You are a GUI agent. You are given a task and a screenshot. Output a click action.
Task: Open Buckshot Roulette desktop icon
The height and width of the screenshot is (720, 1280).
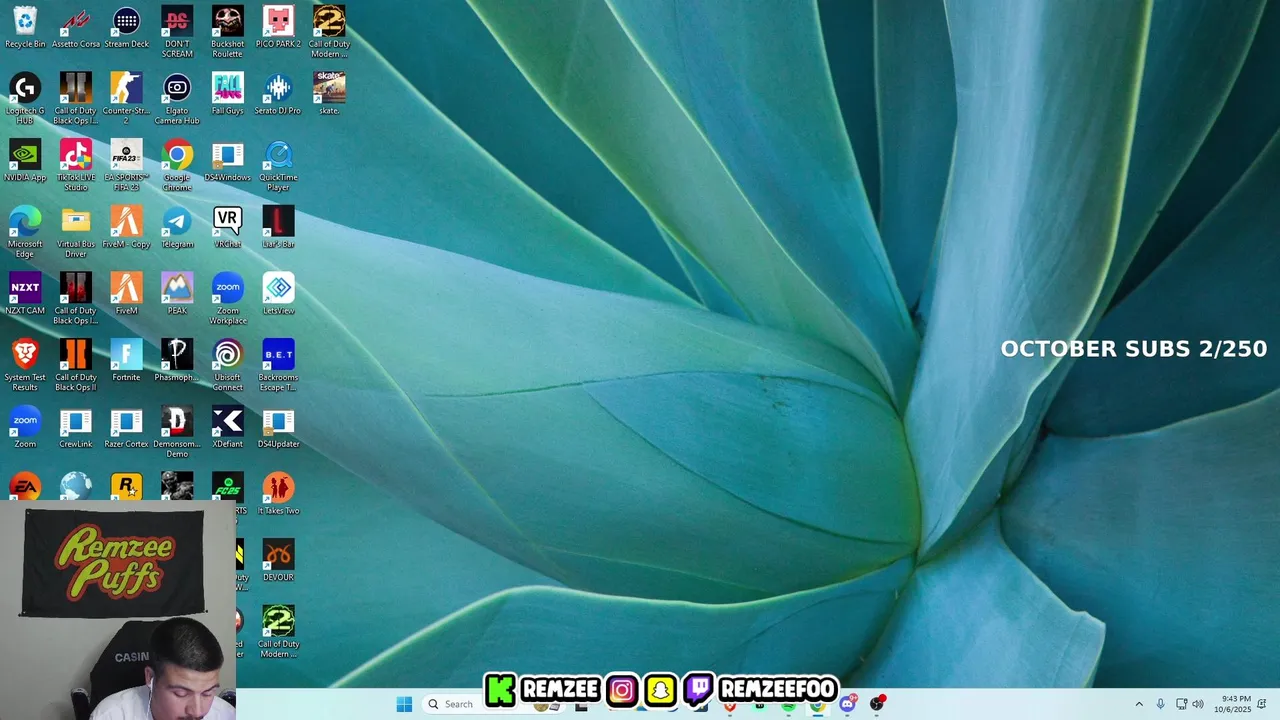click(x=228, y=31)
